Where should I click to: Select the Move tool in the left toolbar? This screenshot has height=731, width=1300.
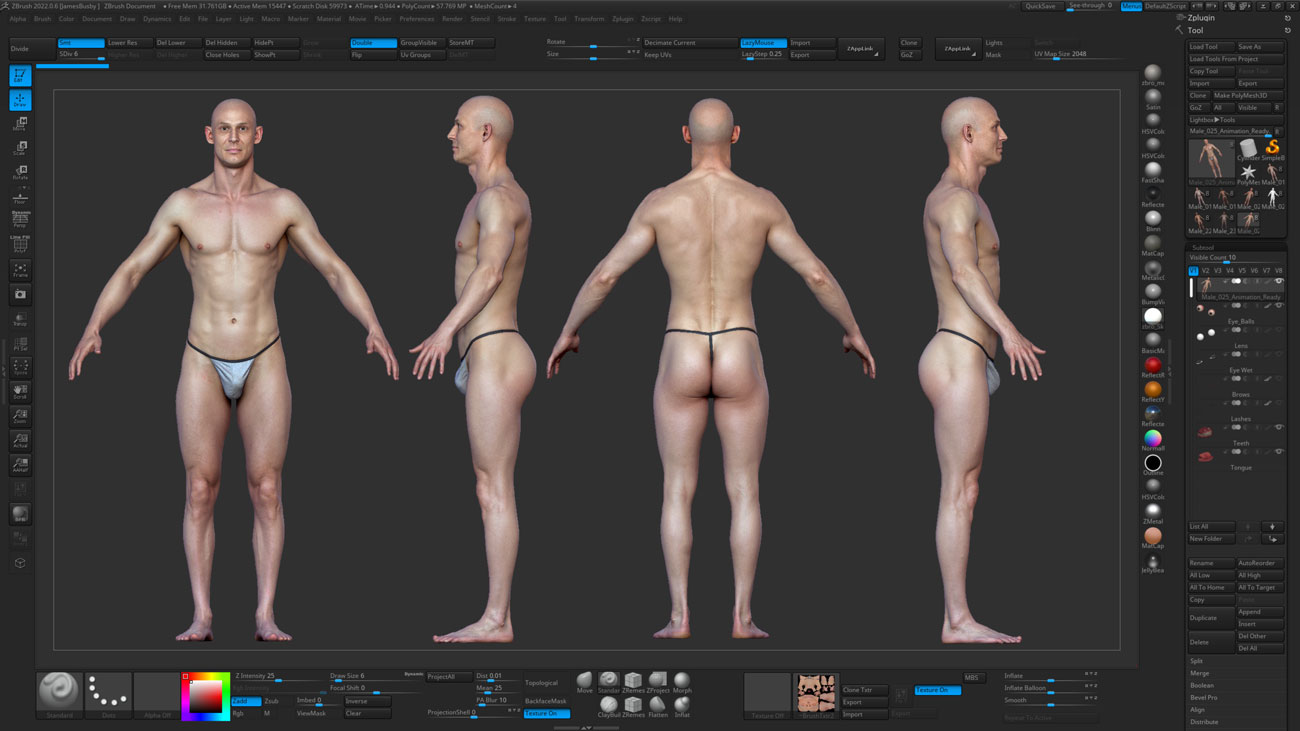click(x=20, y=124)
